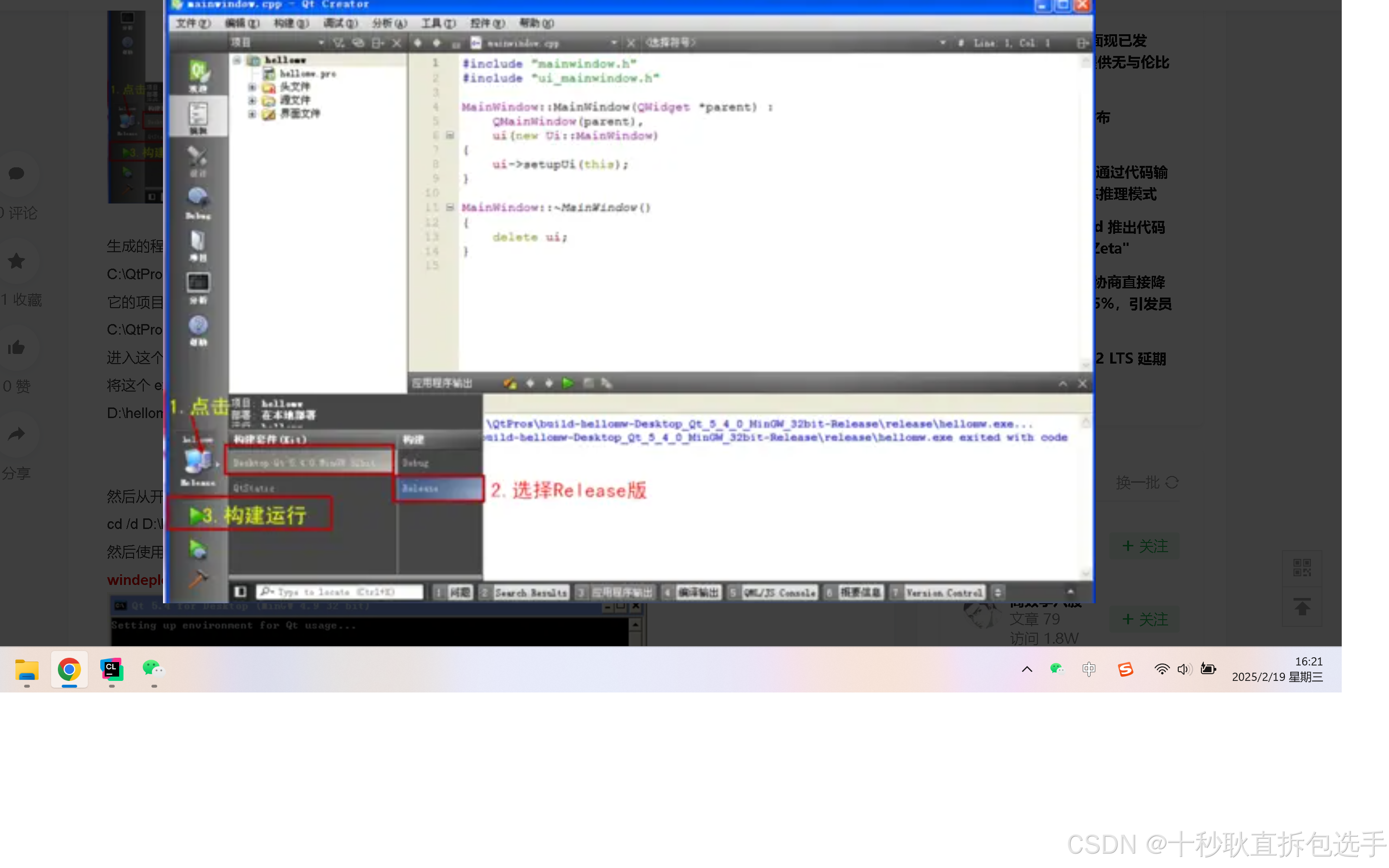Screen dimensions: 1389x868
Task: Open the 帮助 menu
Action: (x=536, y=24)
